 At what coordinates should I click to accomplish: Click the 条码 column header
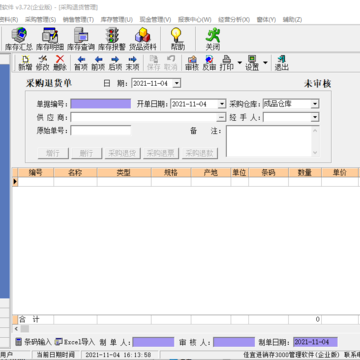268,172
